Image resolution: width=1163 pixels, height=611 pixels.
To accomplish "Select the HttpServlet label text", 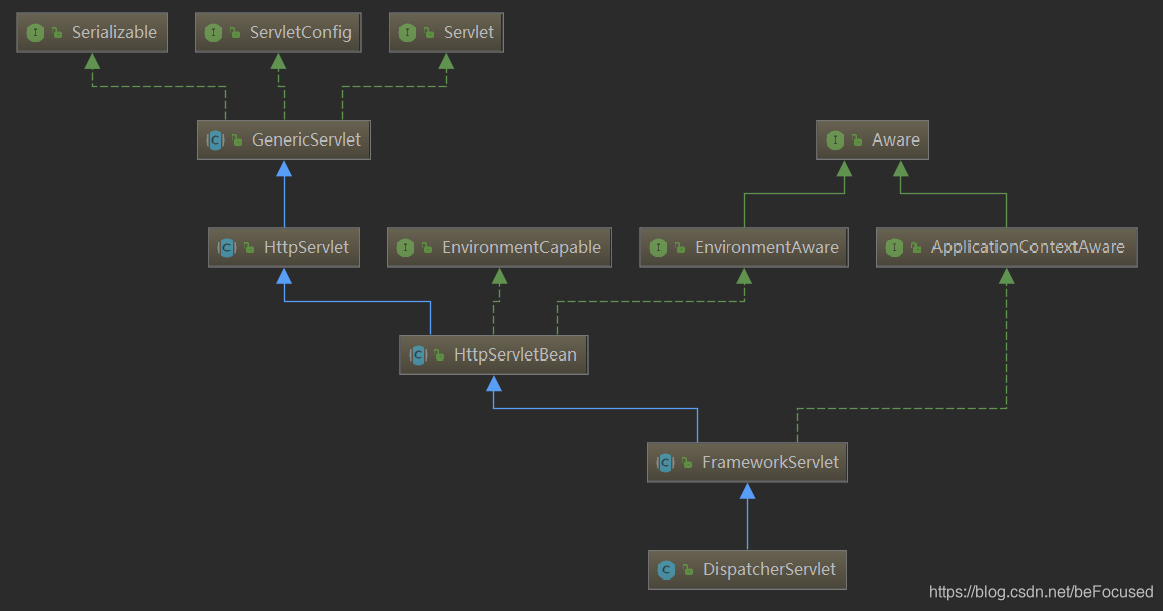I will point(306,248).
